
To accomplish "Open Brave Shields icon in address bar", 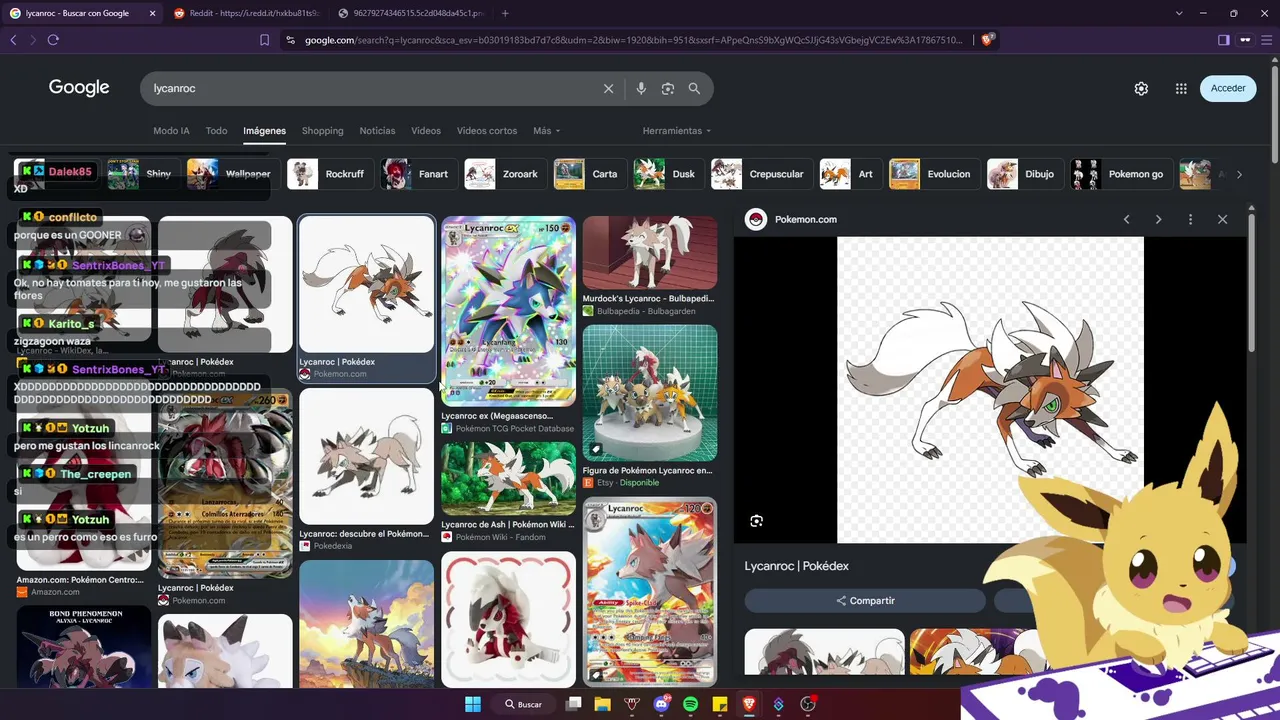I will pos(987,40).
